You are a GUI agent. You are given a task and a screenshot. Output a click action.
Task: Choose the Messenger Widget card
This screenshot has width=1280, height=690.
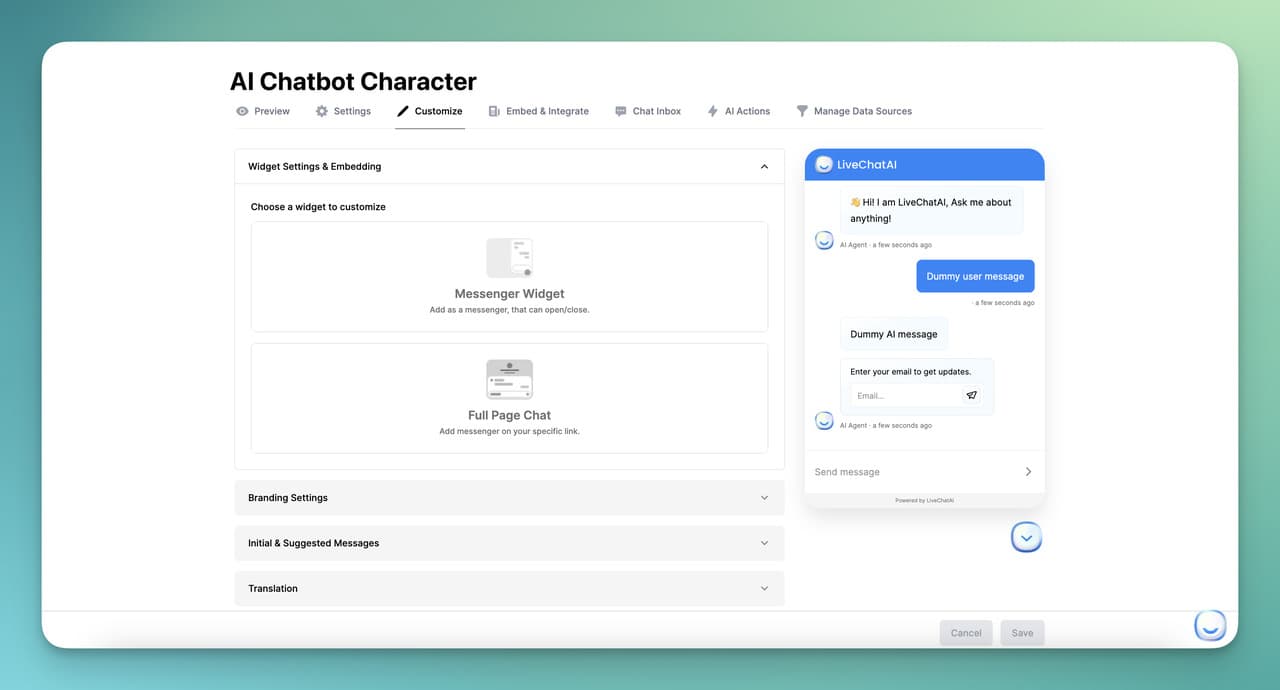(509, 277)
